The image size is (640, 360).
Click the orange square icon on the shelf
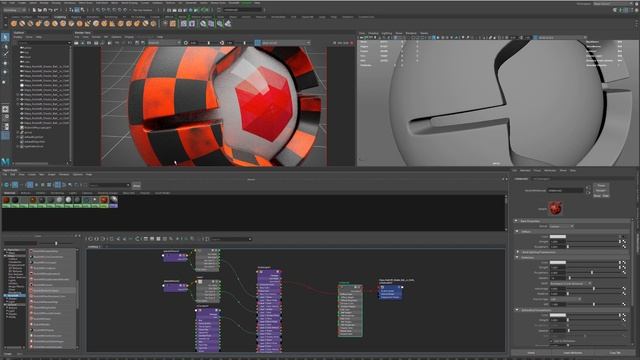coord(173,24)
